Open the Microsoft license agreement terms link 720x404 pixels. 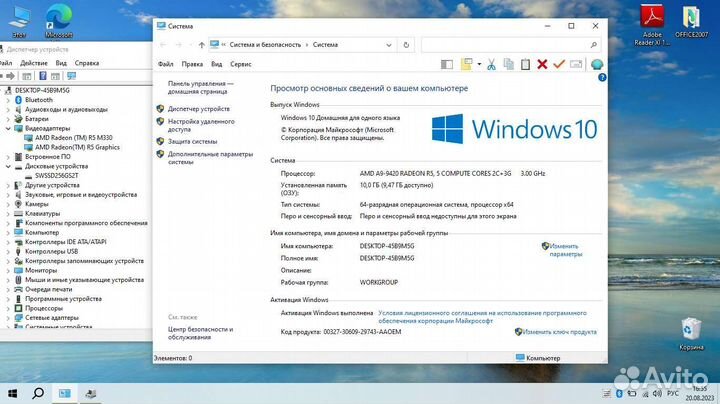point(482,317)
